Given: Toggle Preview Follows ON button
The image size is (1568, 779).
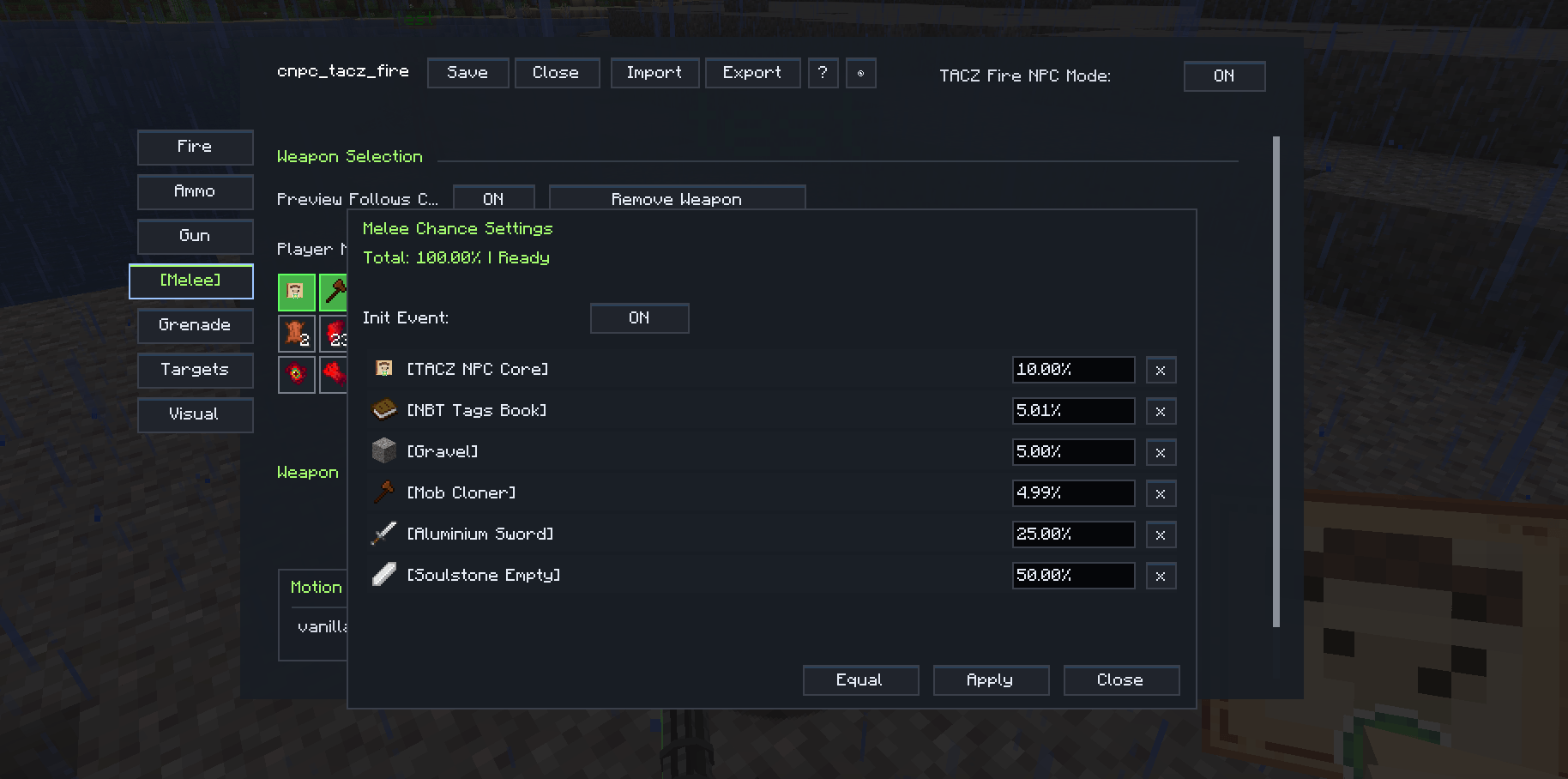Looking at the screenshot, I should pyautogui.click(x=493, y=198).
